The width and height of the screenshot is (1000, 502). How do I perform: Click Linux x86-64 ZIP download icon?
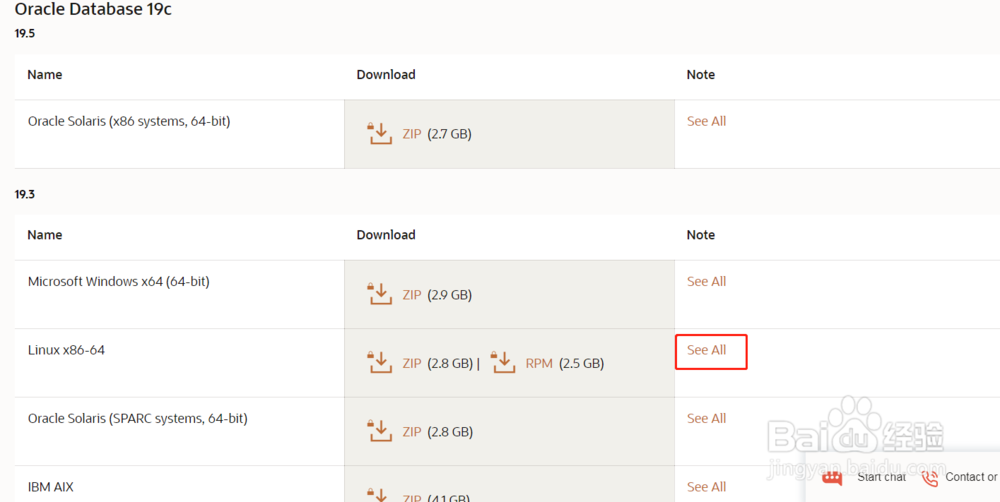click(380, 362)
